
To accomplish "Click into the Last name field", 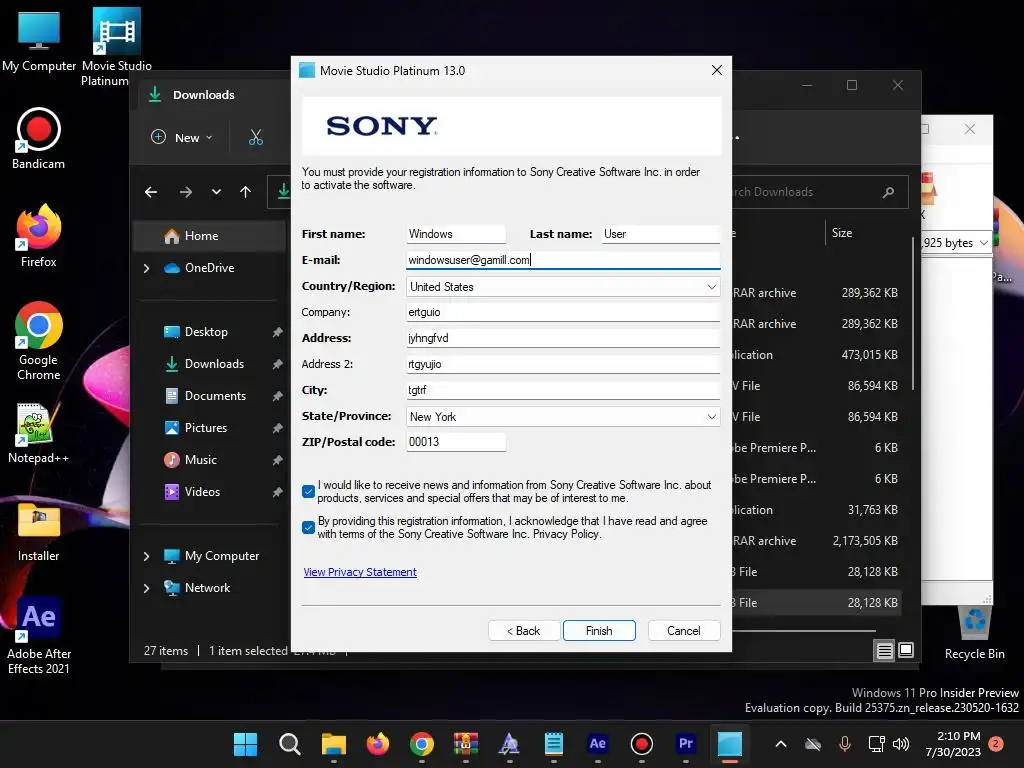I will click(661, 234).
